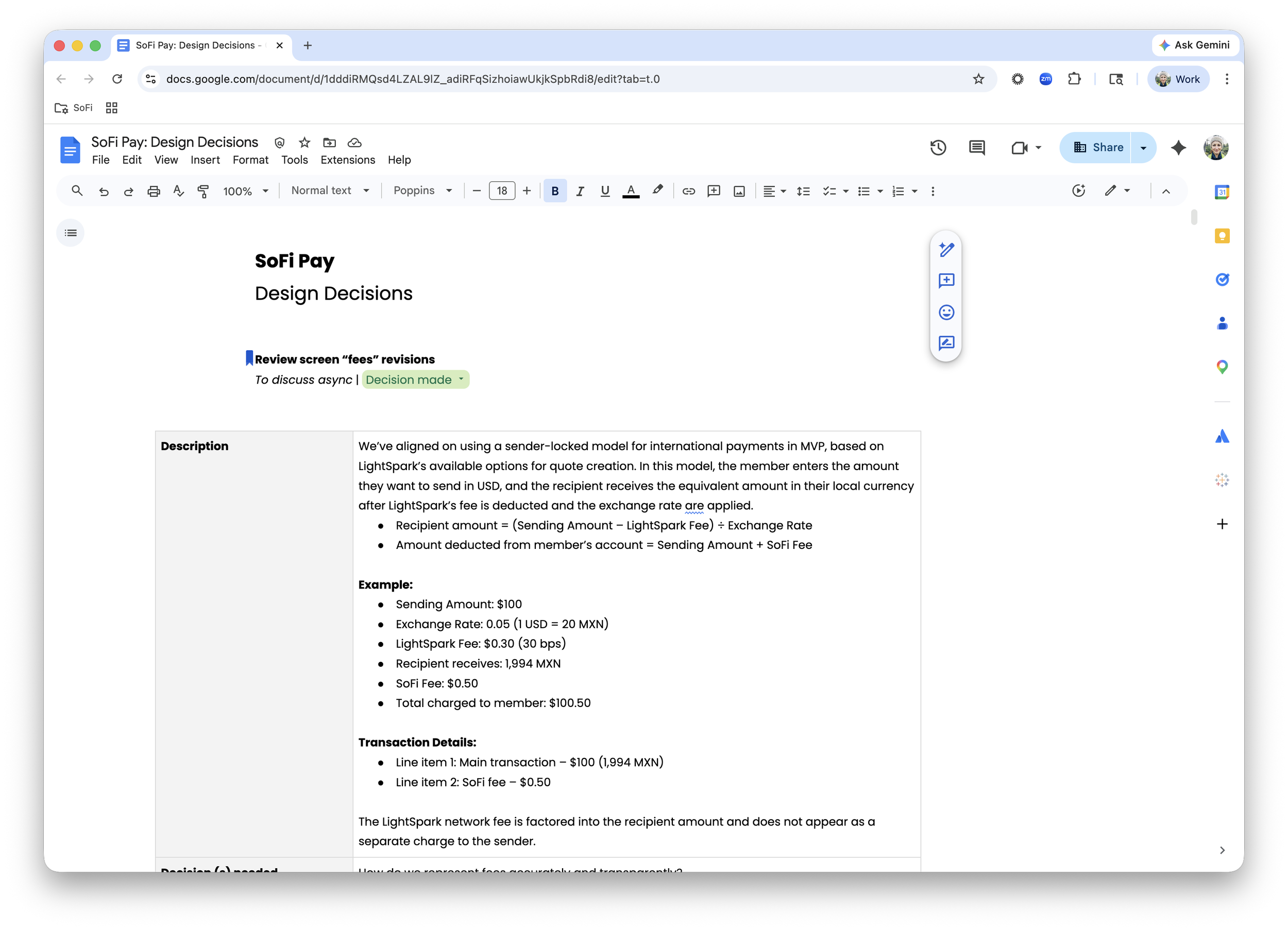Open the Insert menu
Image resolution: width=1288 pixels, height=930 pixels.
pyautogui.click(x=205, y=160)
